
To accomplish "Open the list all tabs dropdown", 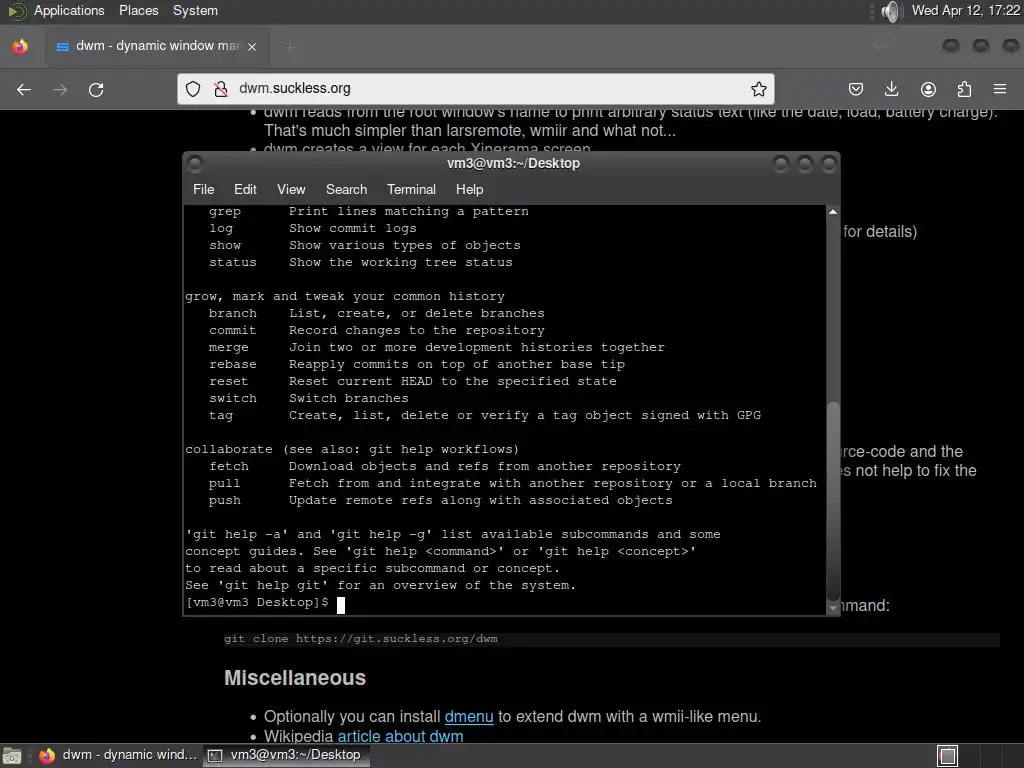I will 878,46.
